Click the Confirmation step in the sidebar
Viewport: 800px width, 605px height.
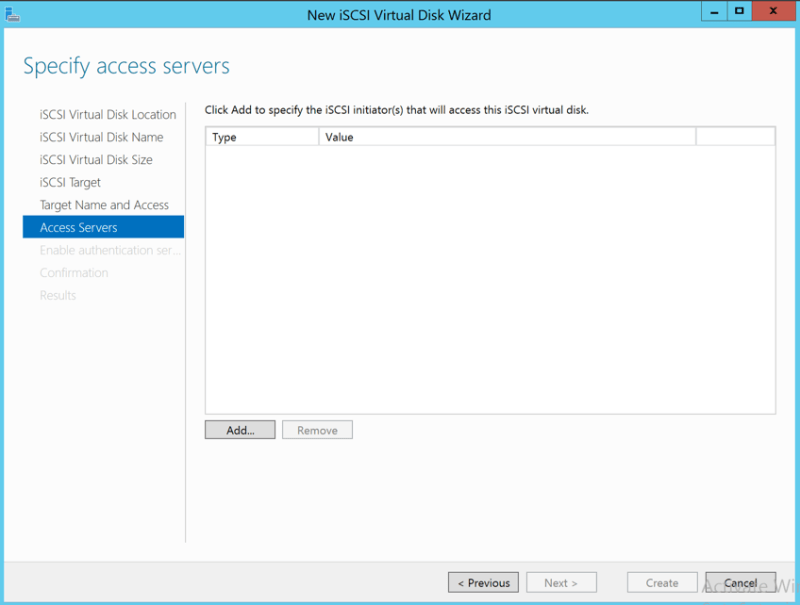coord(74,273)
